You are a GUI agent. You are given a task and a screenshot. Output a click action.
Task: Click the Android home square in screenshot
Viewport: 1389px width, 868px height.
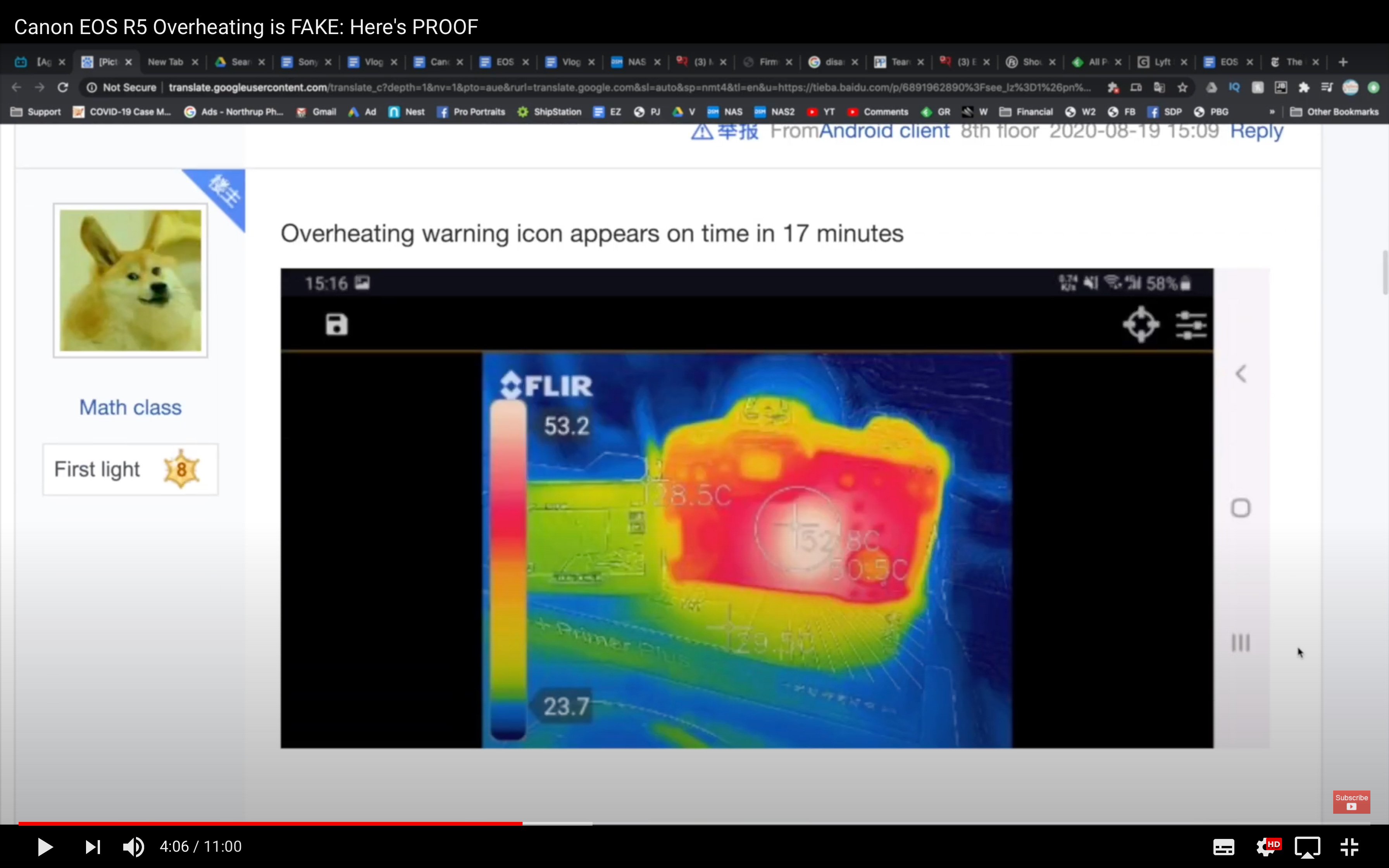(1241, 508)
